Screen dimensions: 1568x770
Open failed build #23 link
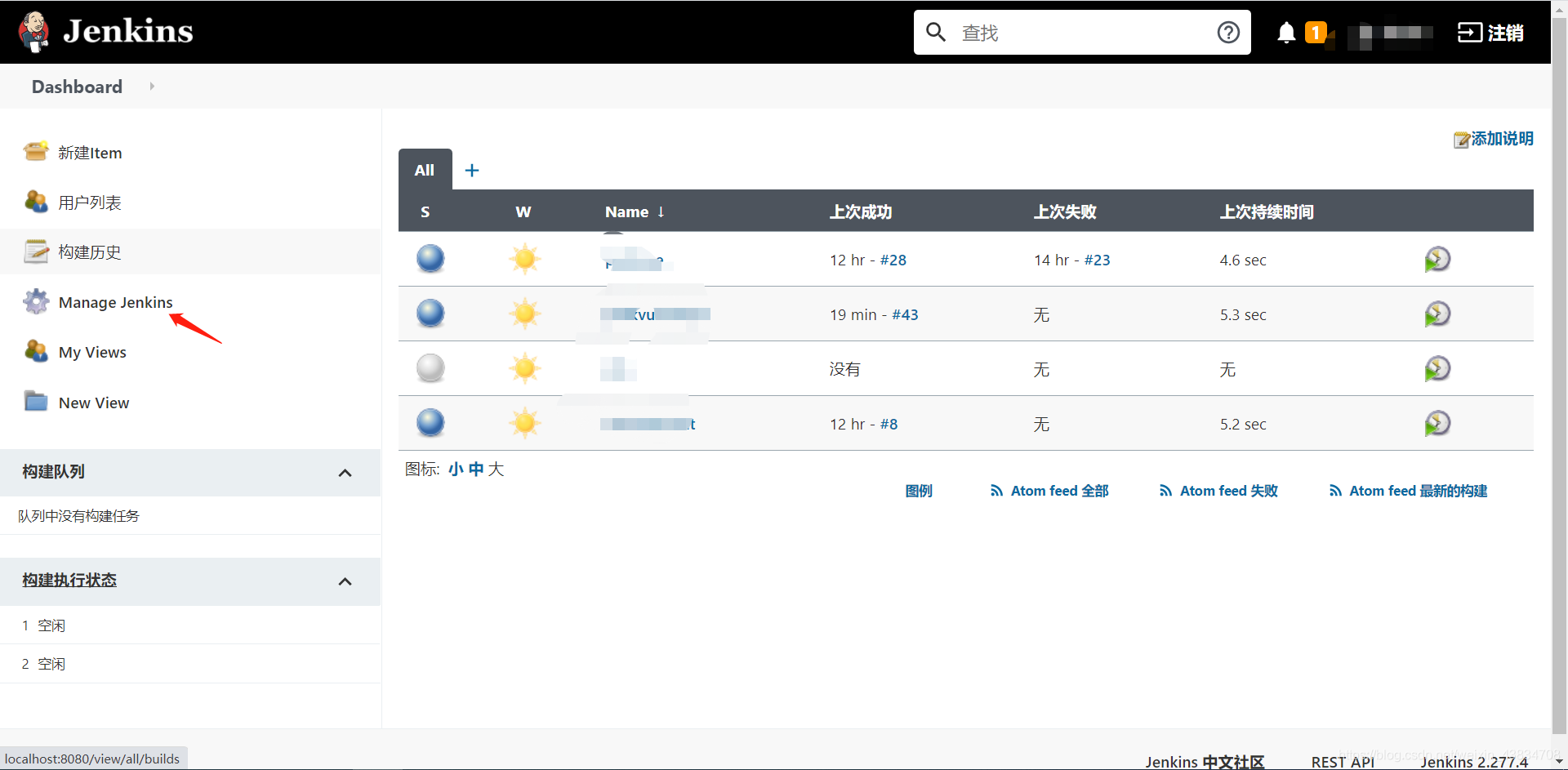1097,260
